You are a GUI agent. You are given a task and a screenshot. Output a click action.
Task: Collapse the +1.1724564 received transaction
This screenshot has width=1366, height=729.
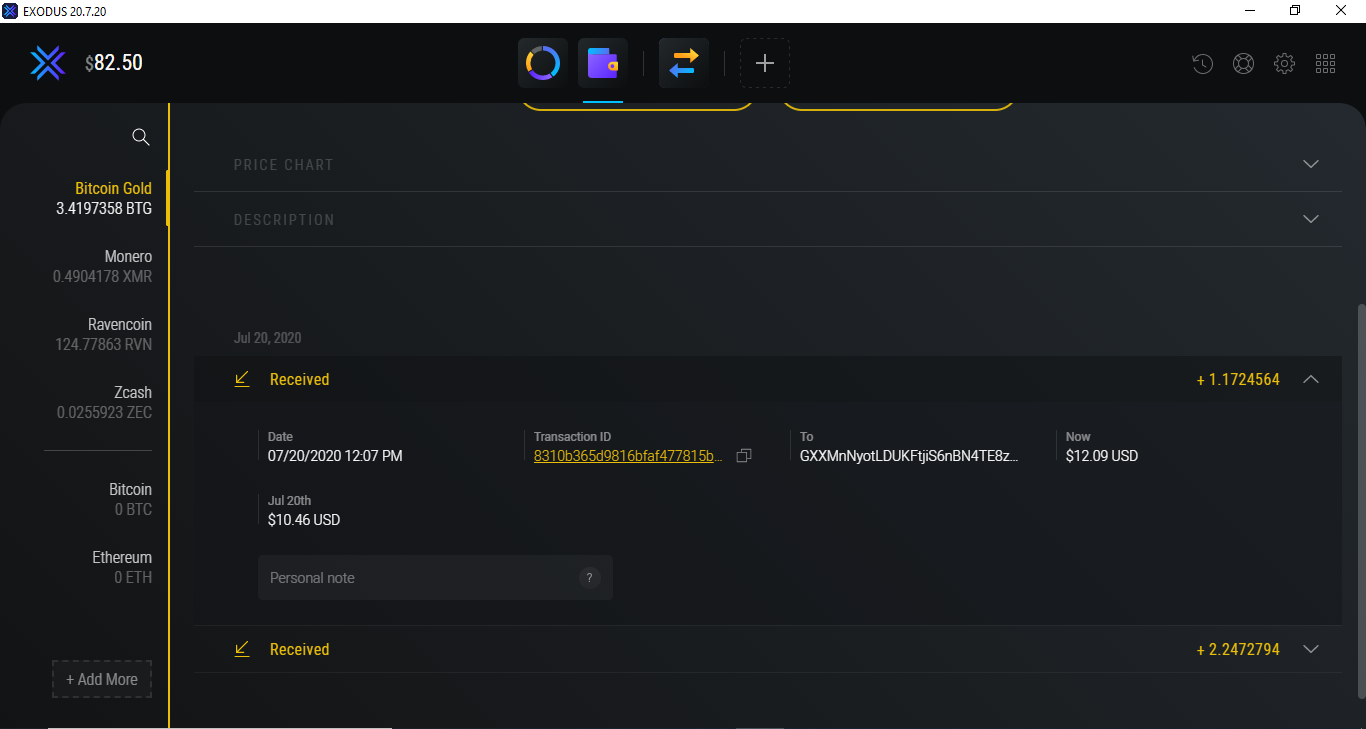click(x=1311, y=379)
